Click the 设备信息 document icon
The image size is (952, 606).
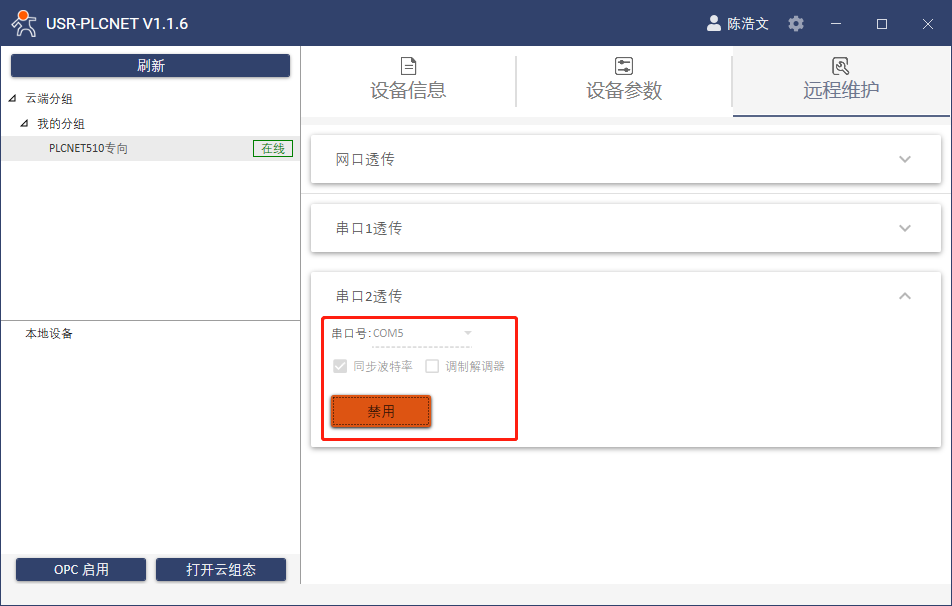[x=408, y=66]
